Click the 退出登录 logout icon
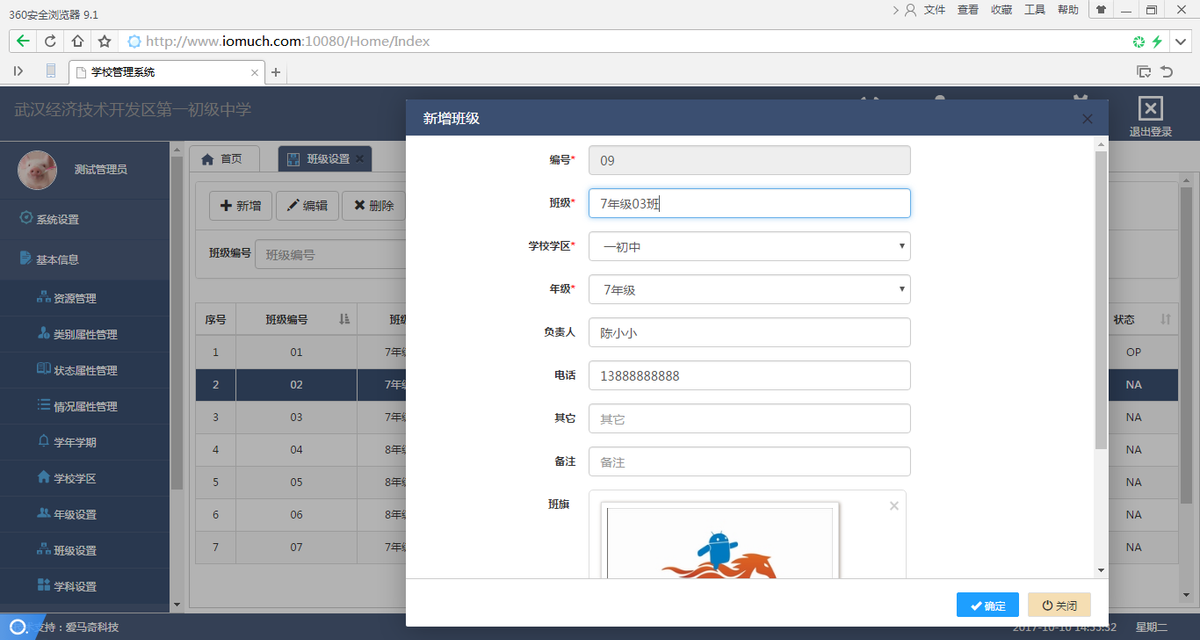The image size is (1200, 640). [1150, 109]
